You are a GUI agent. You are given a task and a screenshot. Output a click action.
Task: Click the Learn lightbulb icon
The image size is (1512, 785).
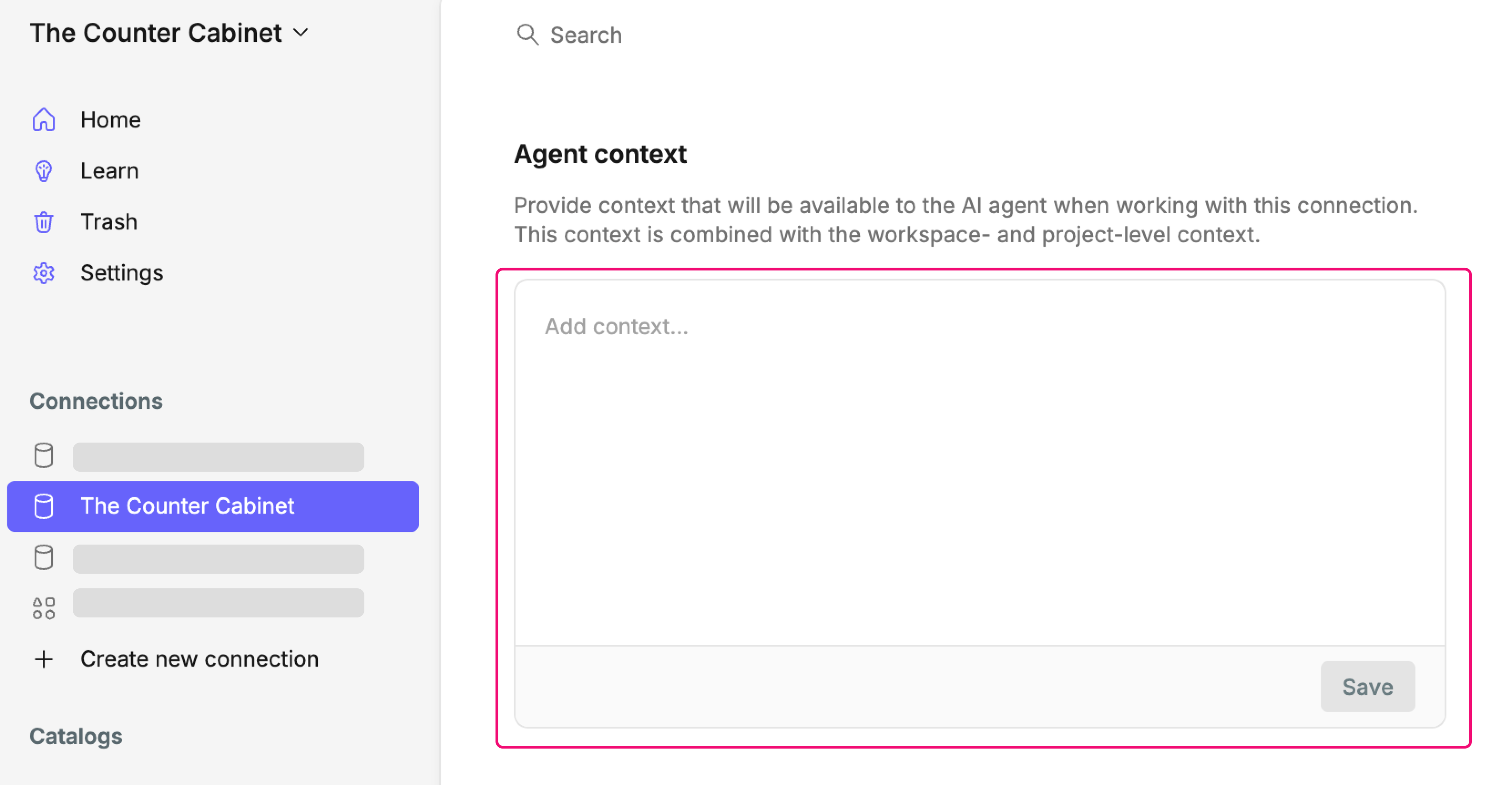click(43, 171)
